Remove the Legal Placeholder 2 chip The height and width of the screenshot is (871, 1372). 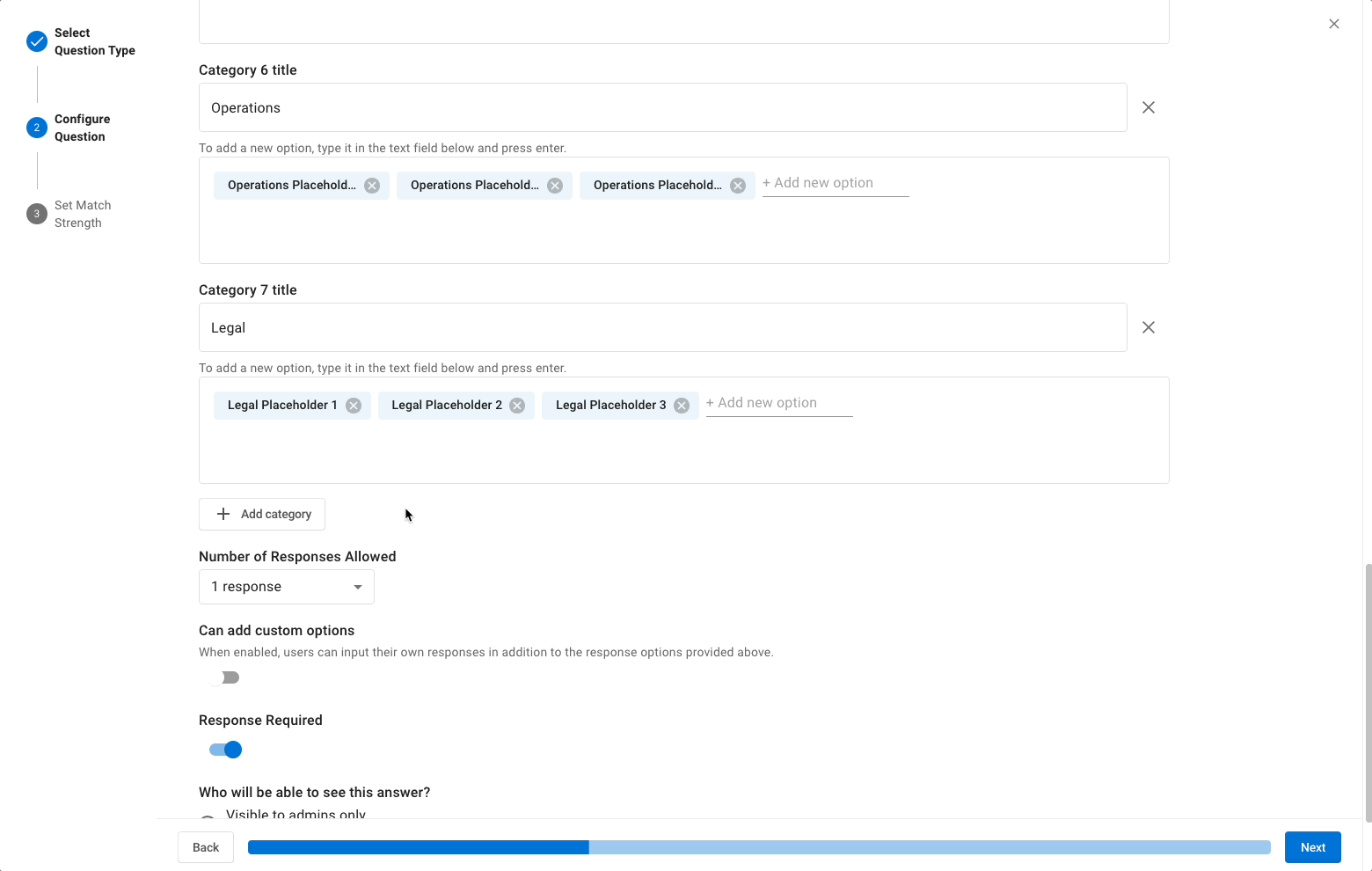(517, 405)
